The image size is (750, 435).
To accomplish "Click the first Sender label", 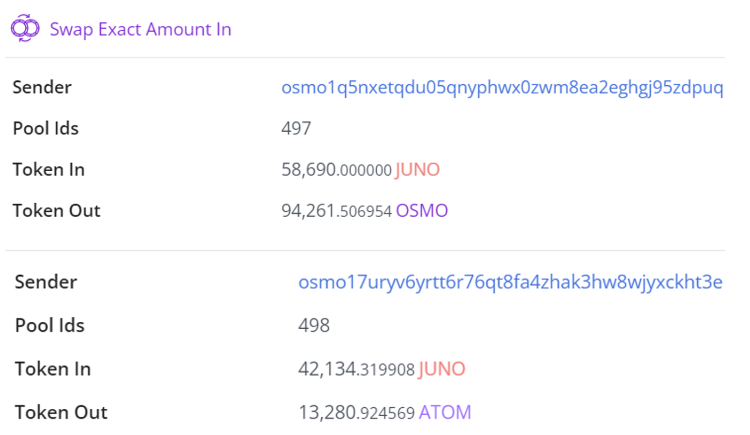I will [x=42, y=87].
